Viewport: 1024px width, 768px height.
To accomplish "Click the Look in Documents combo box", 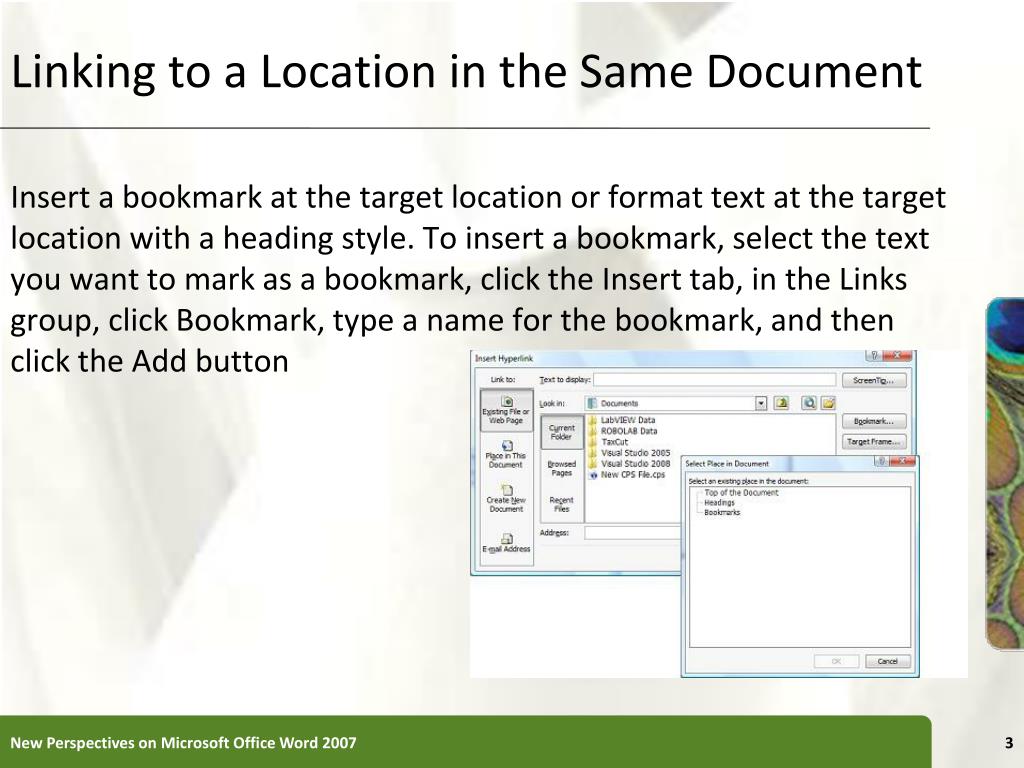I will click(x=677, y=404).
